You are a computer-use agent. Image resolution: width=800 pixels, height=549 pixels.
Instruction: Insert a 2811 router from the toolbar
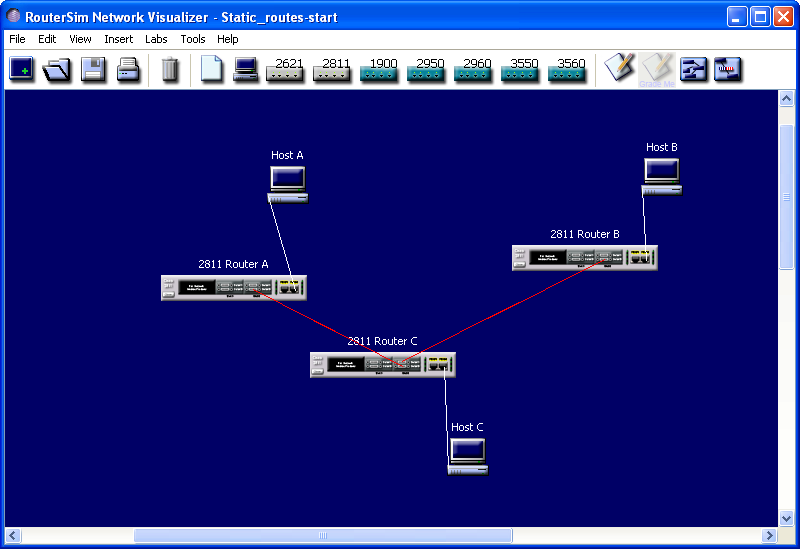point(332,69)
